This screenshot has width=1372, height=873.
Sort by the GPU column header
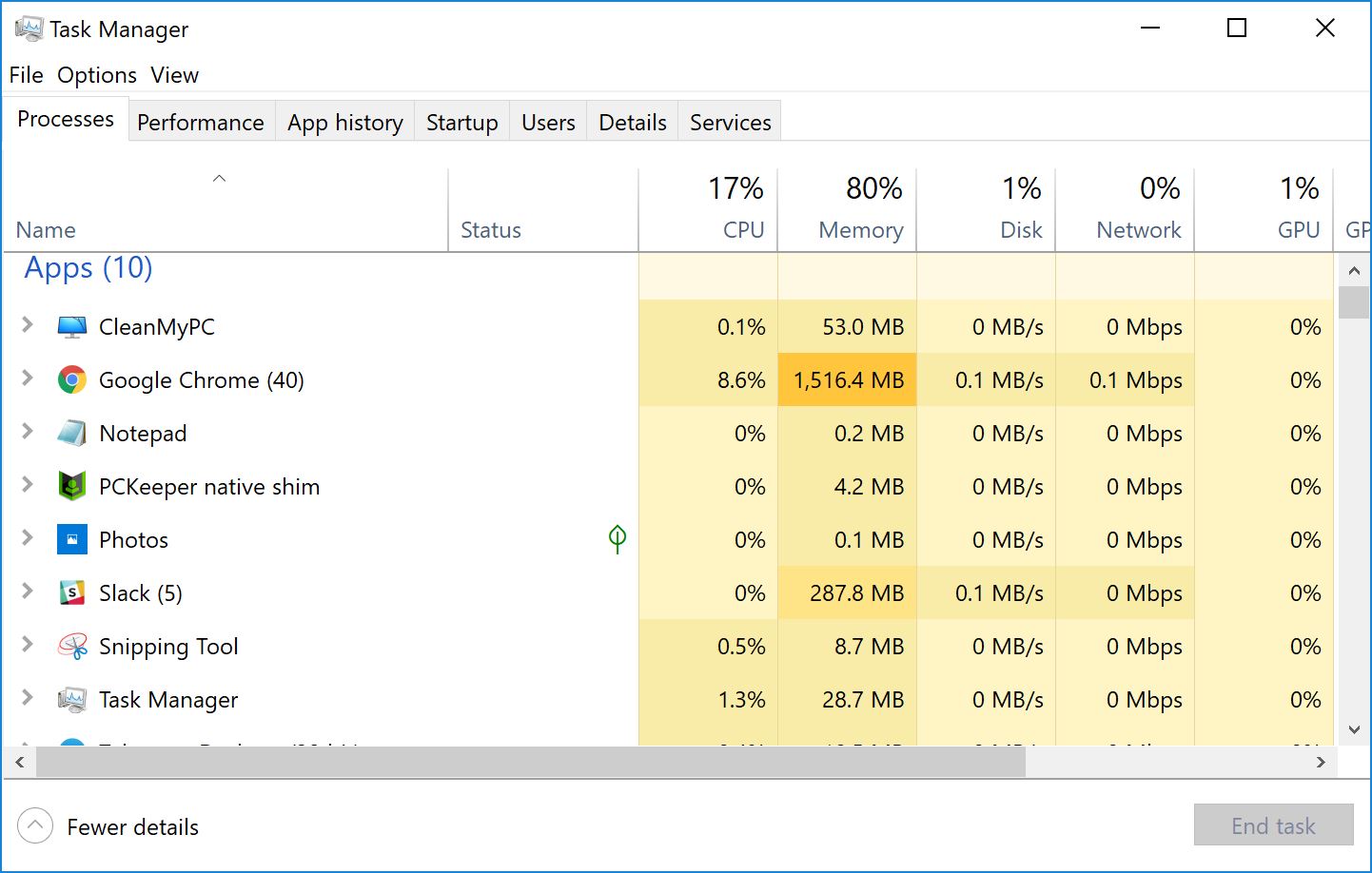coord(1264,210)
